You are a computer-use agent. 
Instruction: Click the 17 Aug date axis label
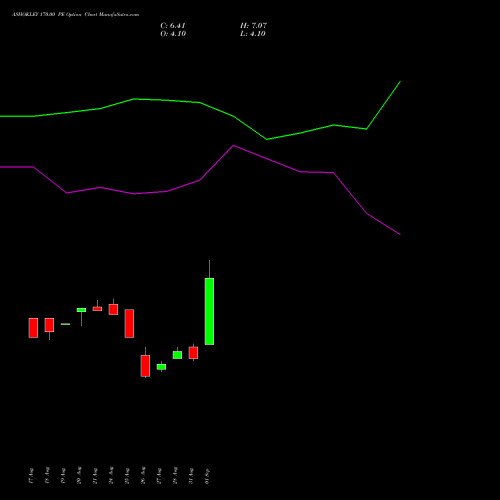[x=31, y=476]
